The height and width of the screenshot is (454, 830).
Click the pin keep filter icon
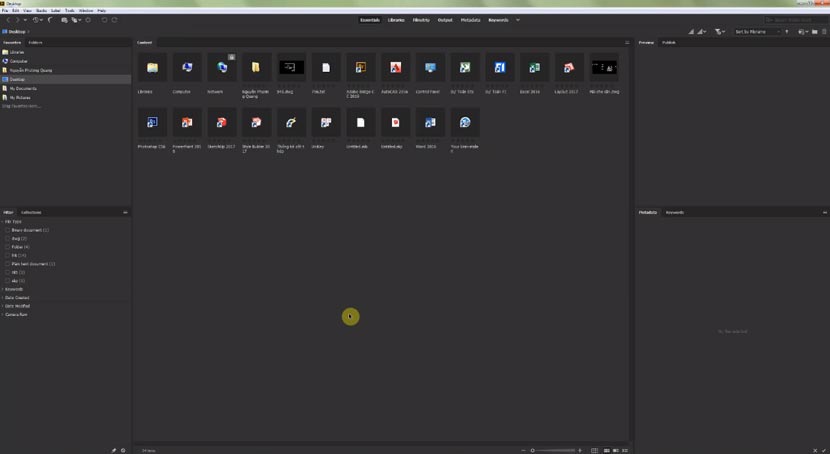pyautogui.click(x=113, y=450)
